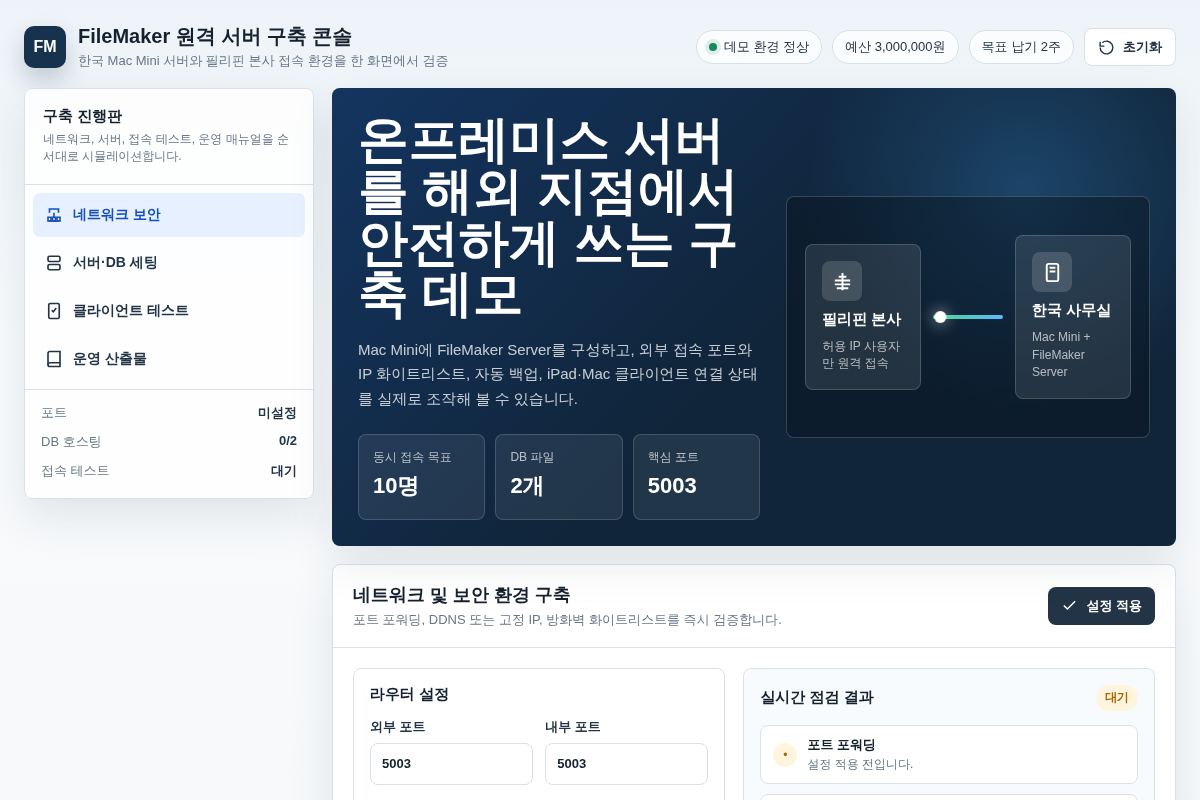The height and width of the screenshot is (800, 1200).
Task: Click the FileMaker 원격 서버 구축 콘솔 title
Action: click(215, 37)
